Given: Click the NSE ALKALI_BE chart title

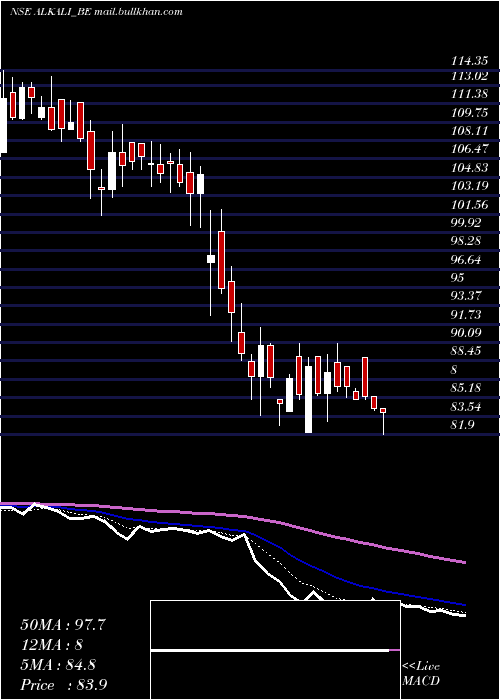Looking at the screenshot, I should 96,12.
